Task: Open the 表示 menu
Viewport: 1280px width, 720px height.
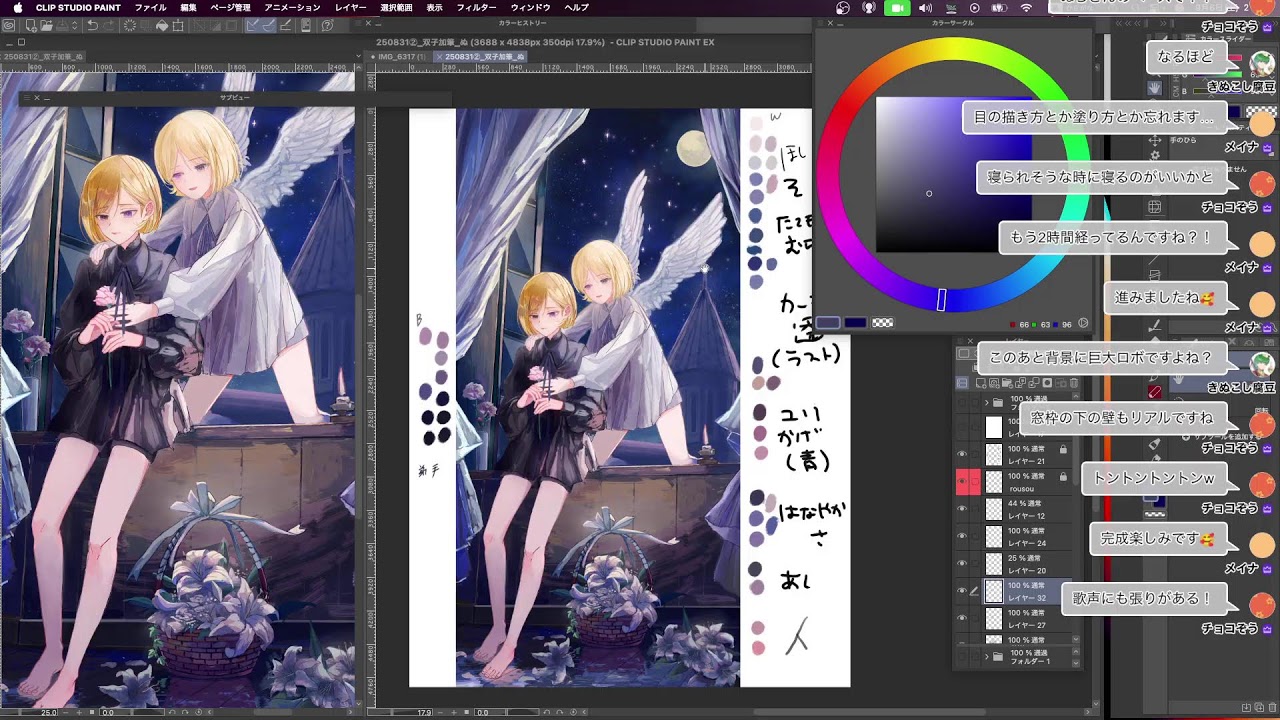Action: pos(434,8)
